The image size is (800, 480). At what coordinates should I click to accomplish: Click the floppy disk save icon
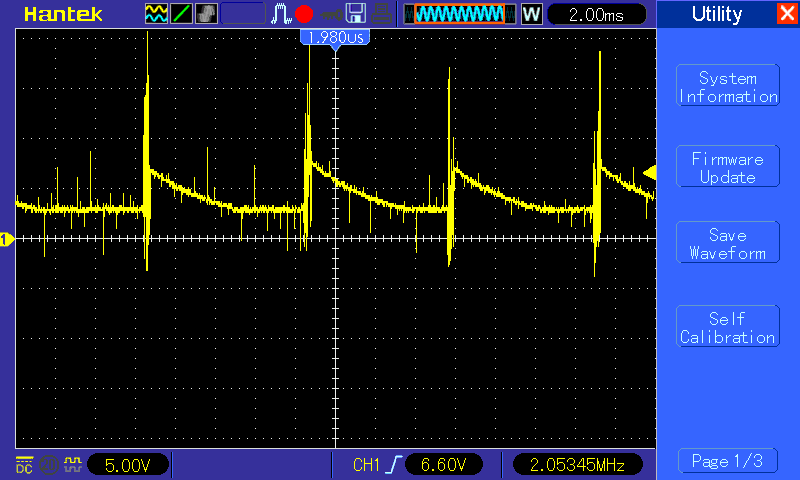click(356, 14)
